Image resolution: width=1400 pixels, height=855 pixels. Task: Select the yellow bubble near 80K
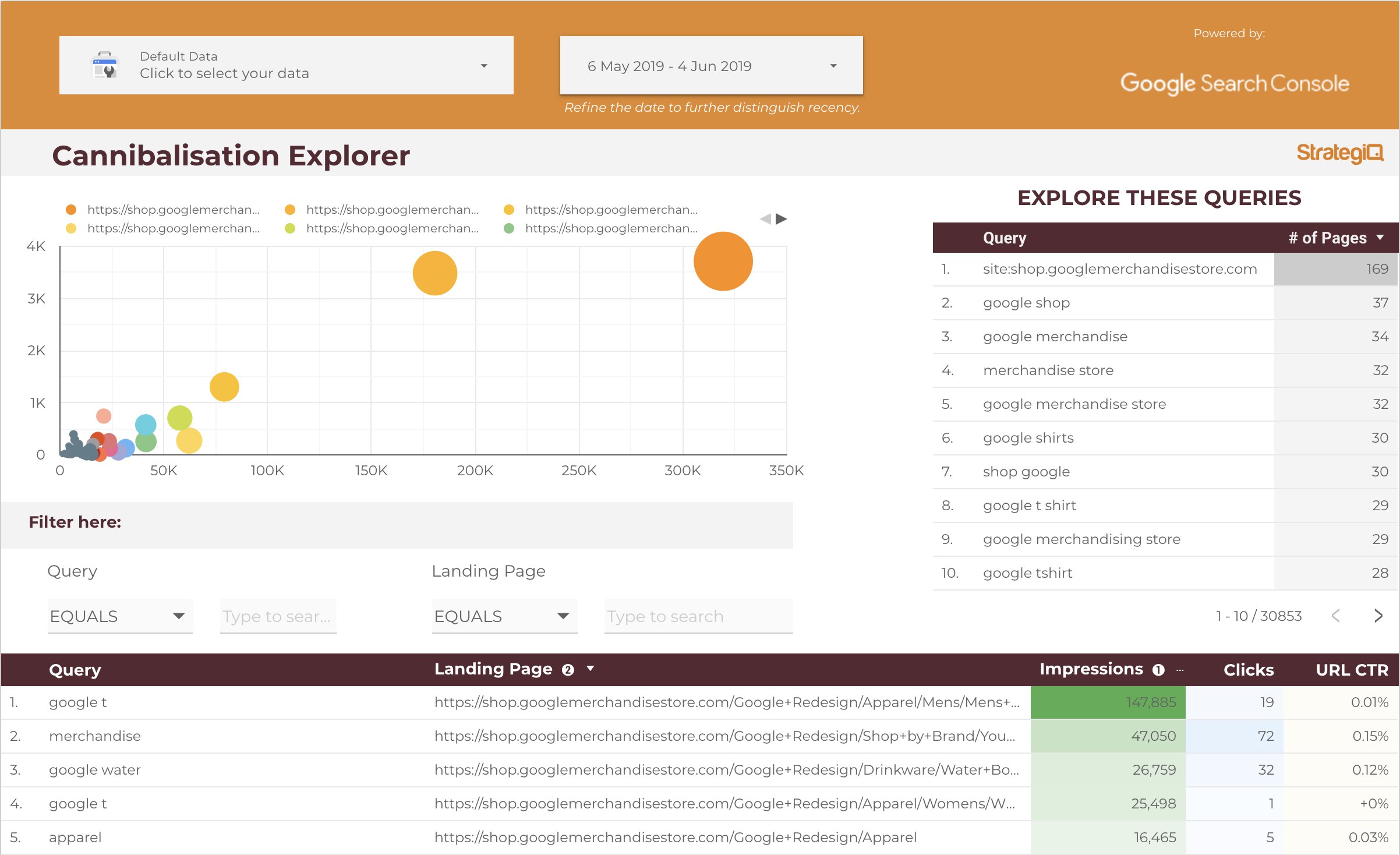tap(224, 387)
